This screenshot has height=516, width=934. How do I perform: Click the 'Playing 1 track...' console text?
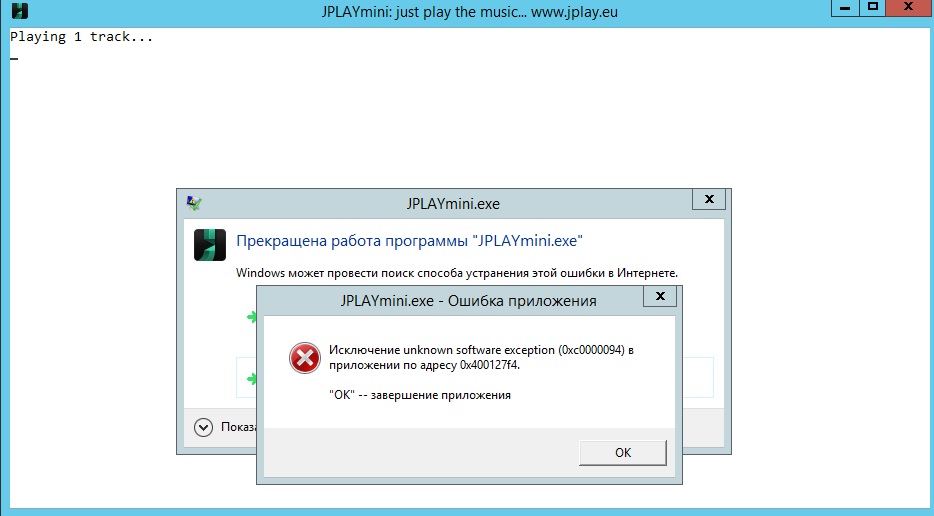[x=81, y=37]
